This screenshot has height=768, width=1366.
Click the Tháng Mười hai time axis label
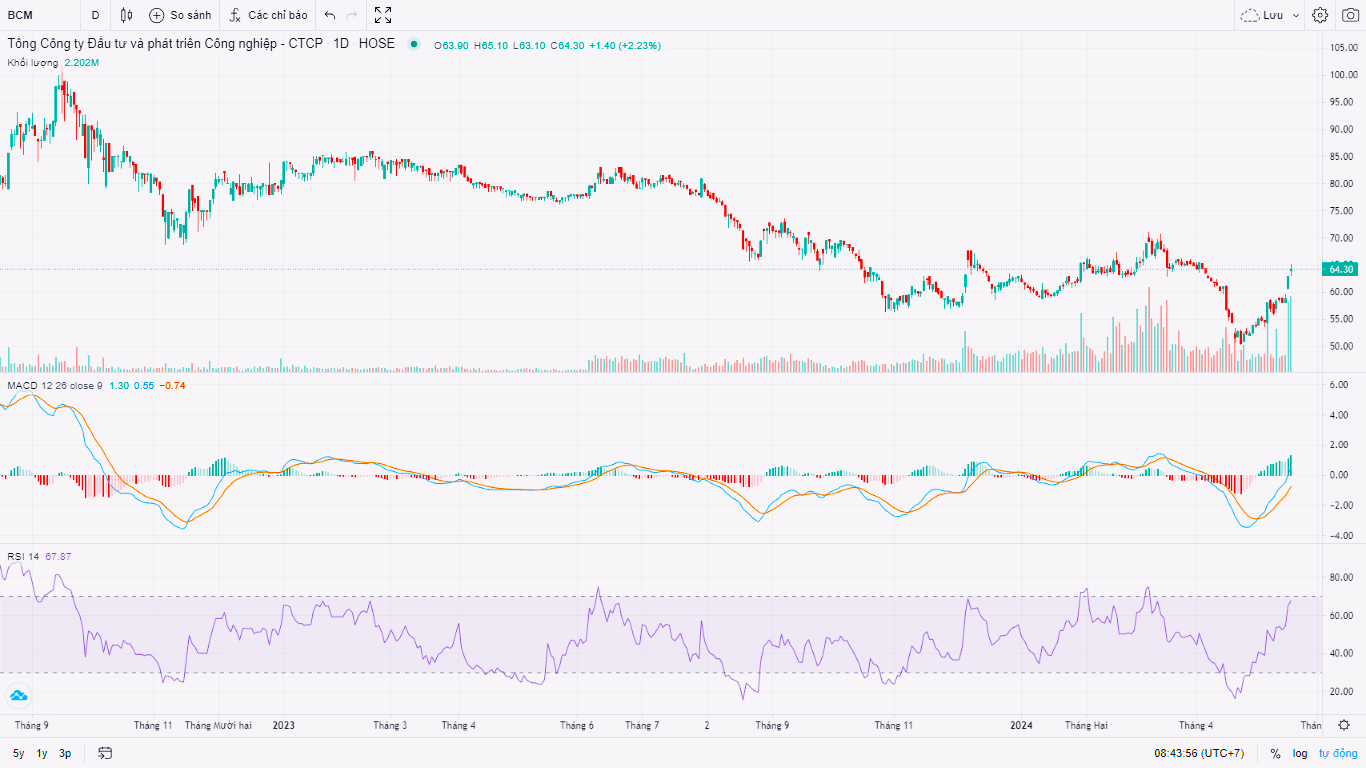pos(218,725)
